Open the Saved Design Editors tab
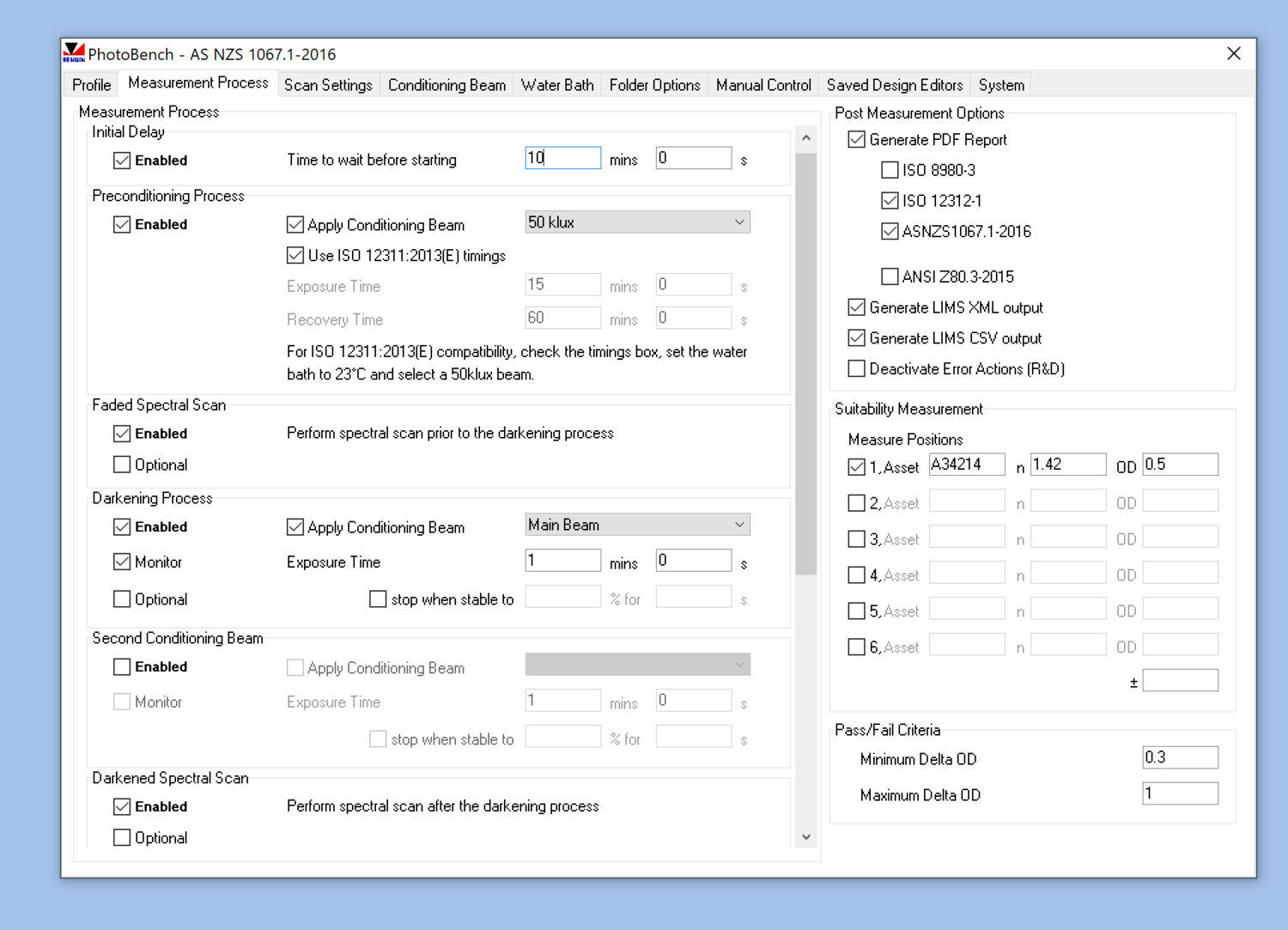Image resolution: width=1288 pixels, height=930 pixels. coord(894,85)
